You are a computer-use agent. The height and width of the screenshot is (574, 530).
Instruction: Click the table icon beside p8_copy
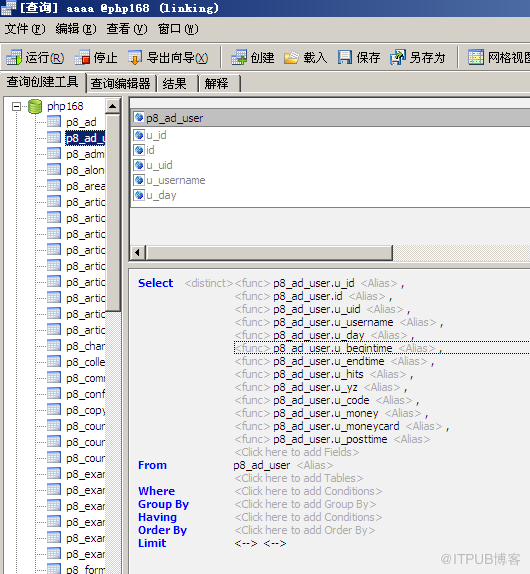[54, 410]
